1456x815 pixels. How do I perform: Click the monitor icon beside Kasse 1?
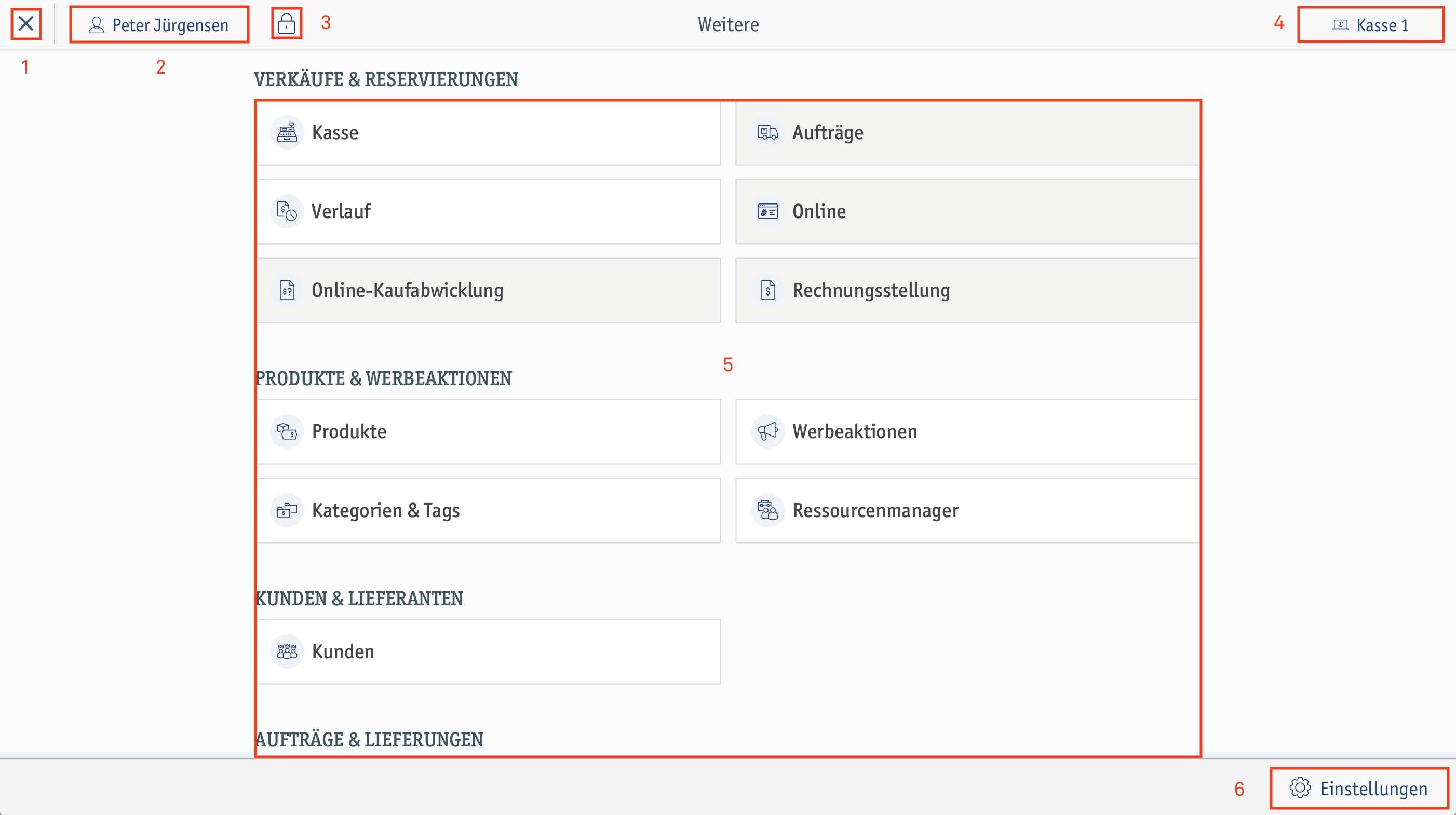click(1340, 25)
